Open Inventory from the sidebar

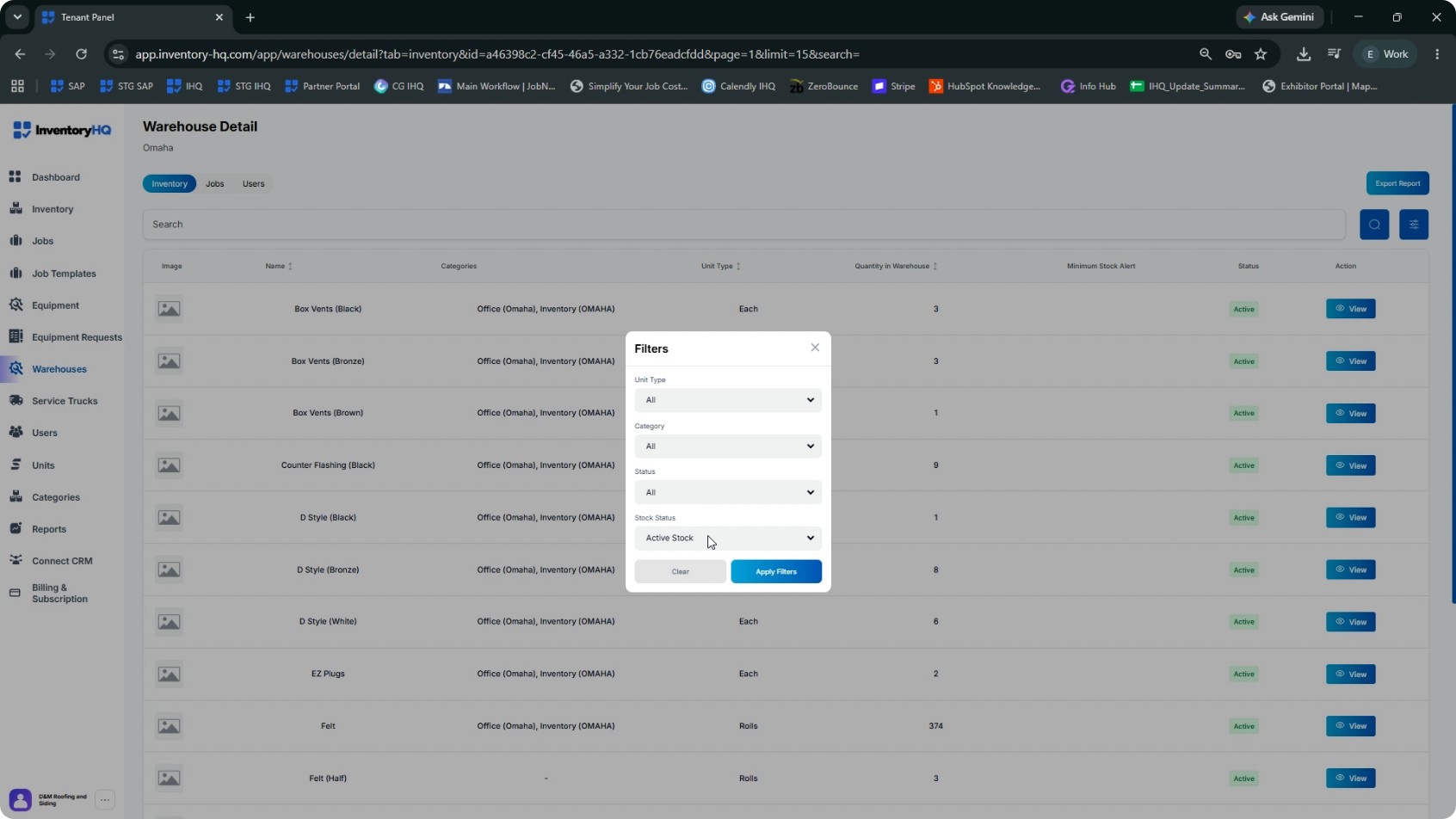click(52, 209)
